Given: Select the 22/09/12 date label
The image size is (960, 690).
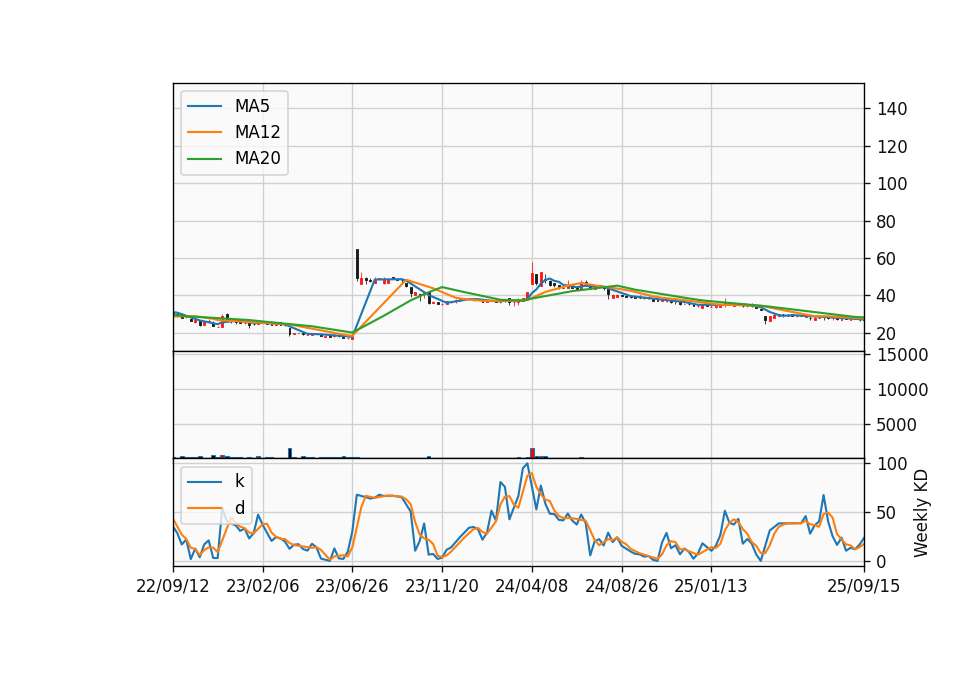Looking at the screenshot, I should (x=173, y=586).
